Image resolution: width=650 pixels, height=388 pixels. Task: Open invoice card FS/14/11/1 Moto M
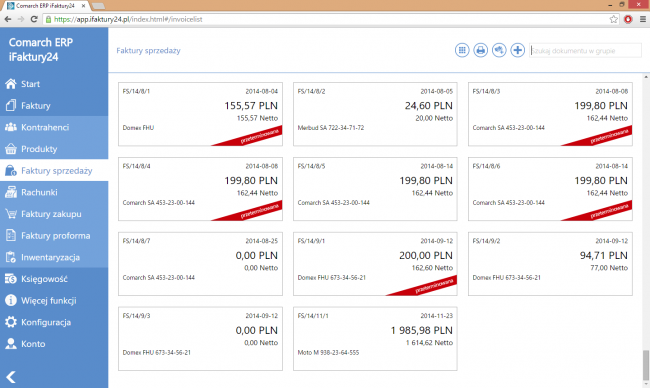pos(375,339)
